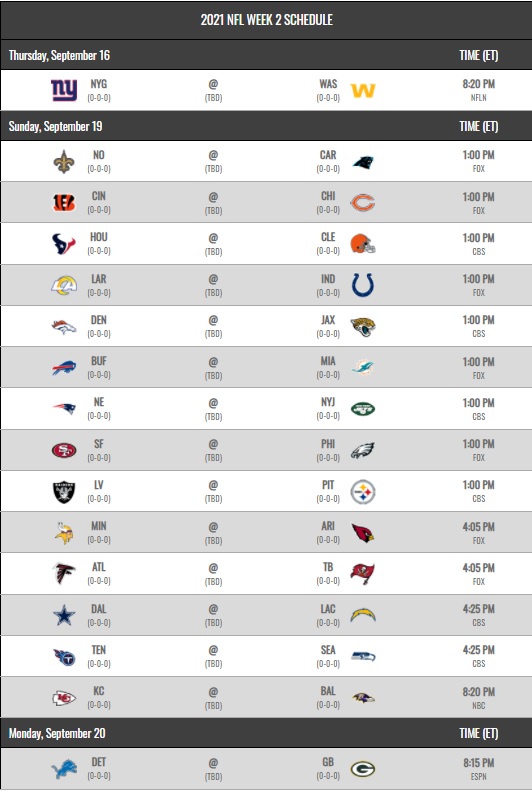Screen dimensions: 532x792
Task: Click the 8:15 PM ESPN game time
Action: pos(478,769)
